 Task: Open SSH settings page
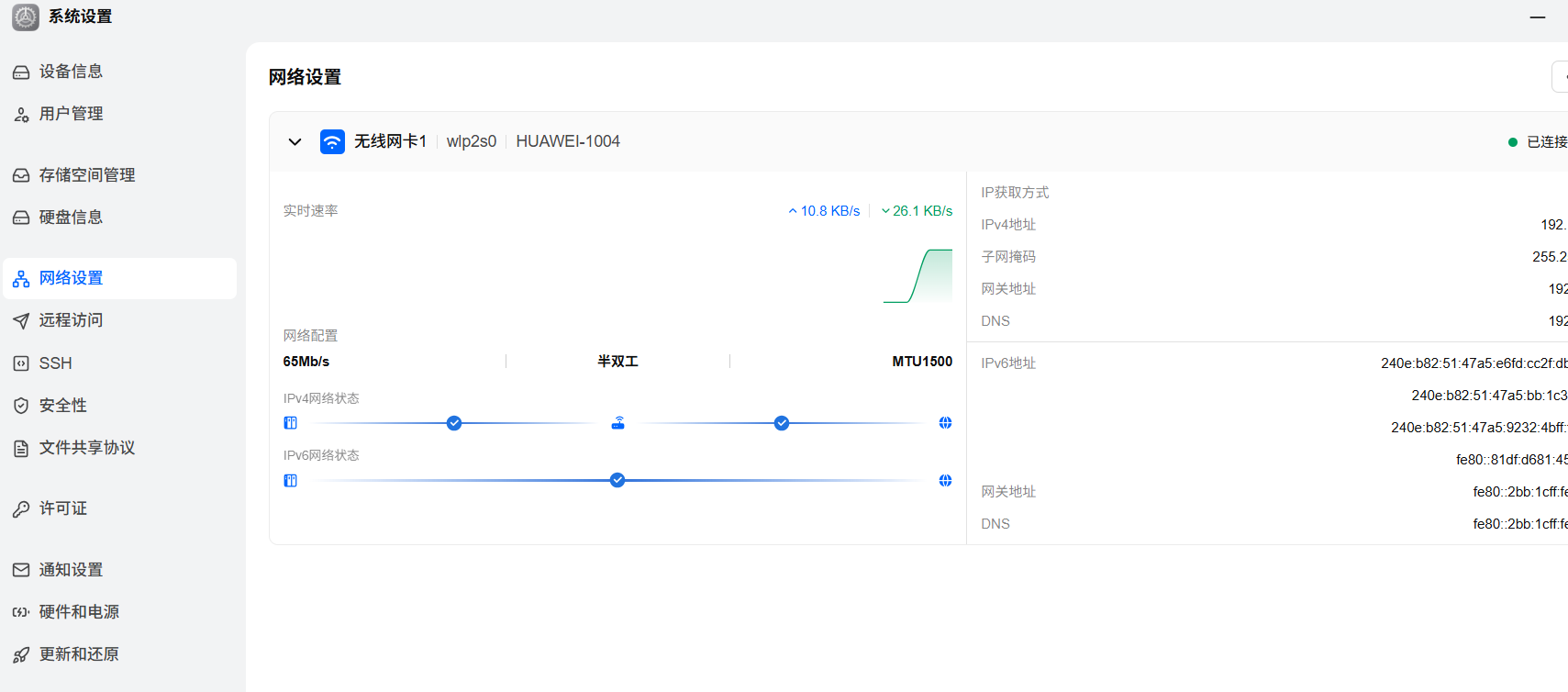click(x=120, y=363)
